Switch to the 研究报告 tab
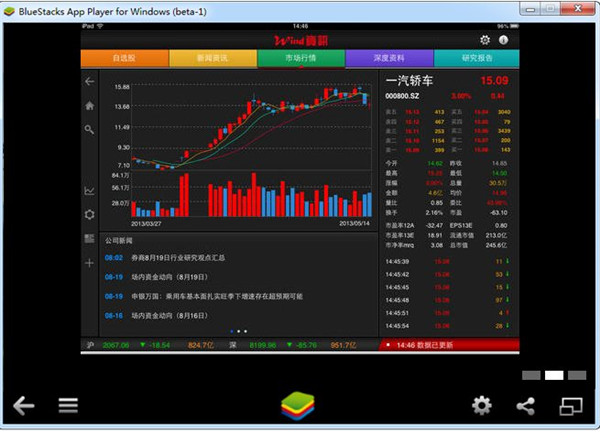The height and width of the screenshot is (432, 600). (477, 58)
